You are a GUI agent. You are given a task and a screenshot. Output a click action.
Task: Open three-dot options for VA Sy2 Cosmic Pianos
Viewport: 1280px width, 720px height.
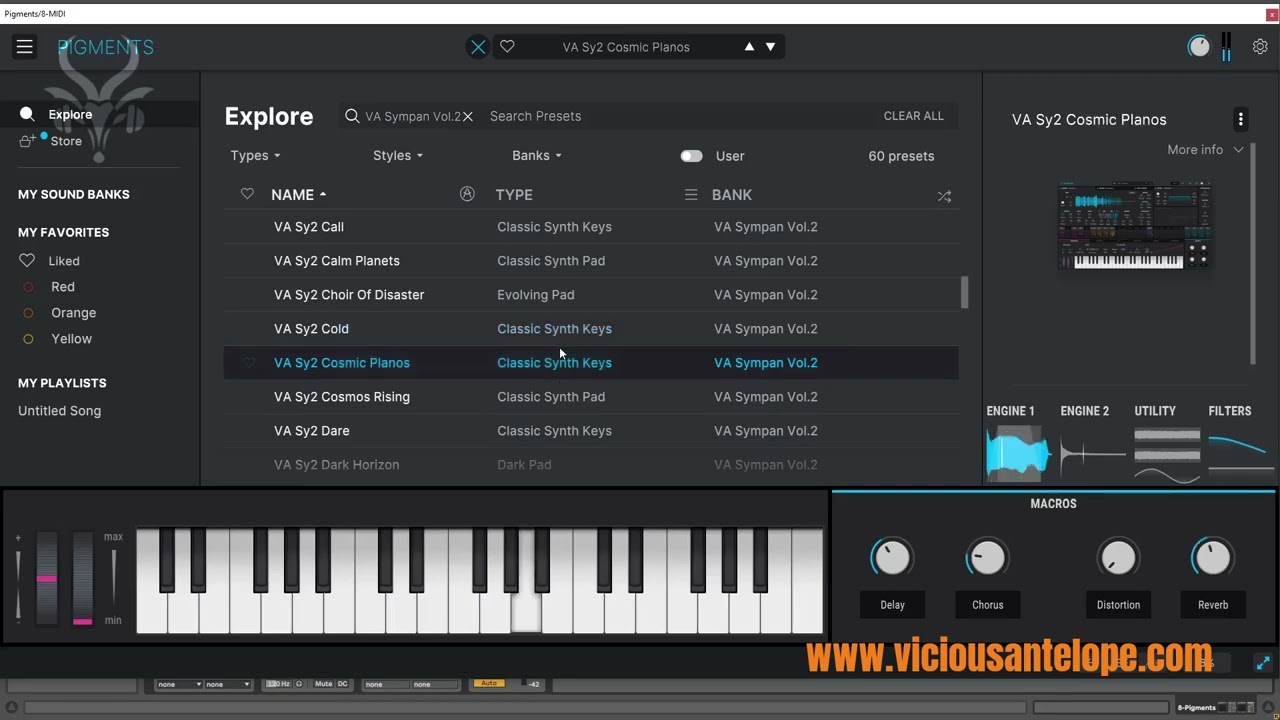(x=1241, y=119)
